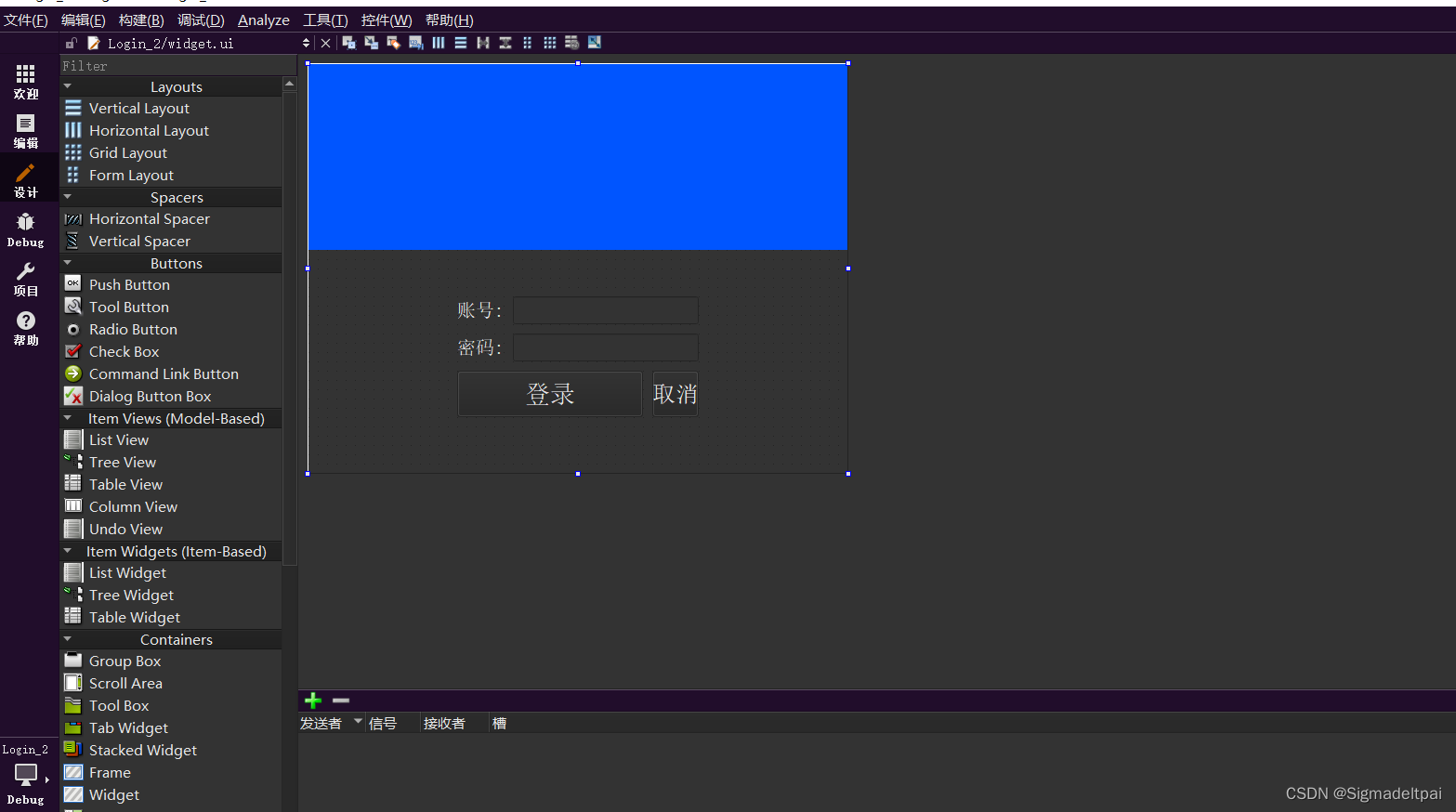Toggle the file lock icon beside widget.ui
1456x812 pixels.
pos(71,43)
